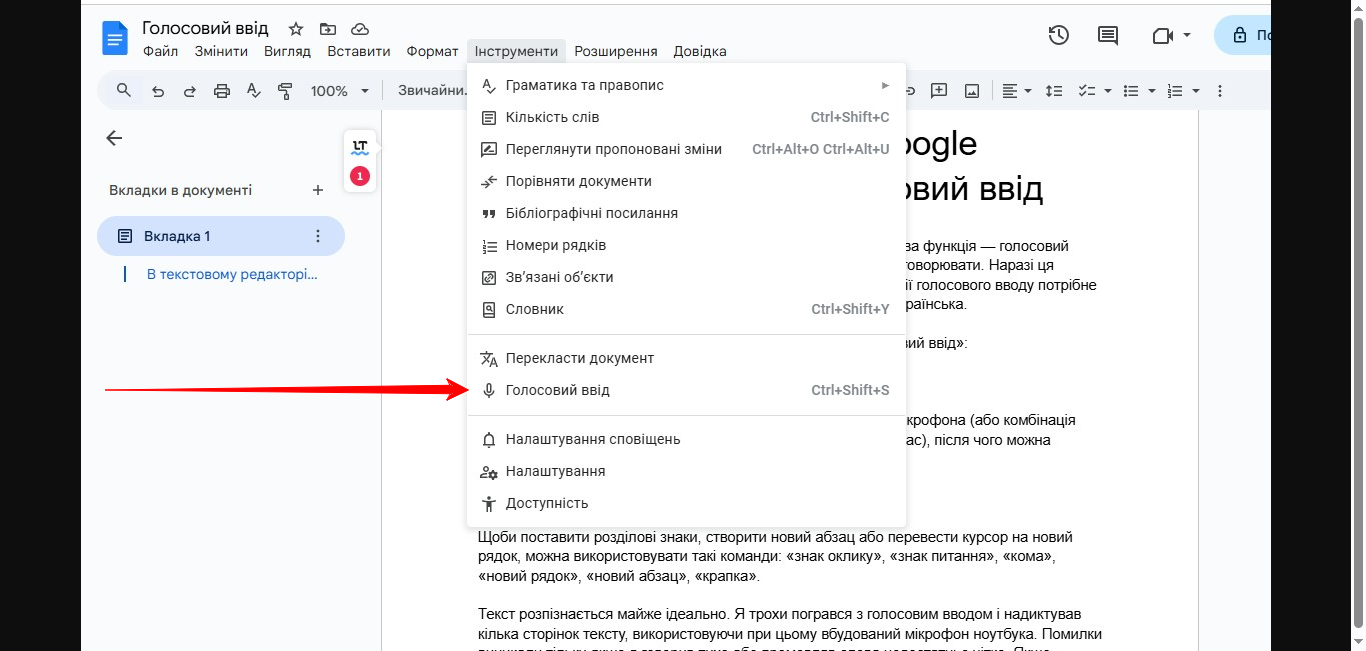
Task: Check the cloud saved status icon
Action: [360, 29]
